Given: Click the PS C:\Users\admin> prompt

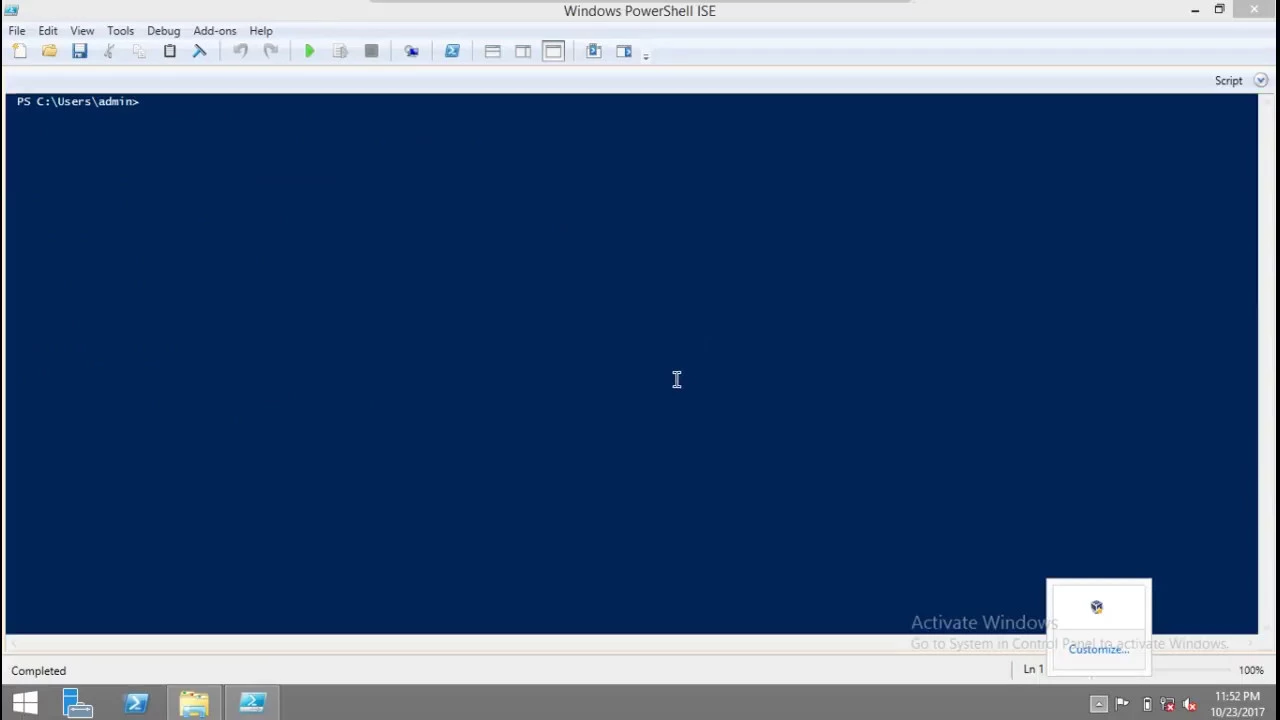Looking at the screenshot, I should click(78, 102).
